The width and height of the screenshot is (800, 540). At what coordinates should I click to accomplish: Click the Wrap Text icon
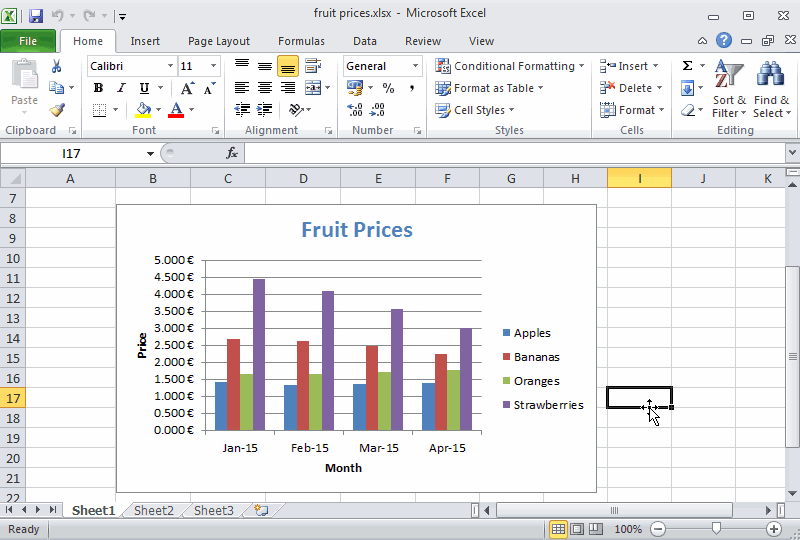(x=313, y=66)
